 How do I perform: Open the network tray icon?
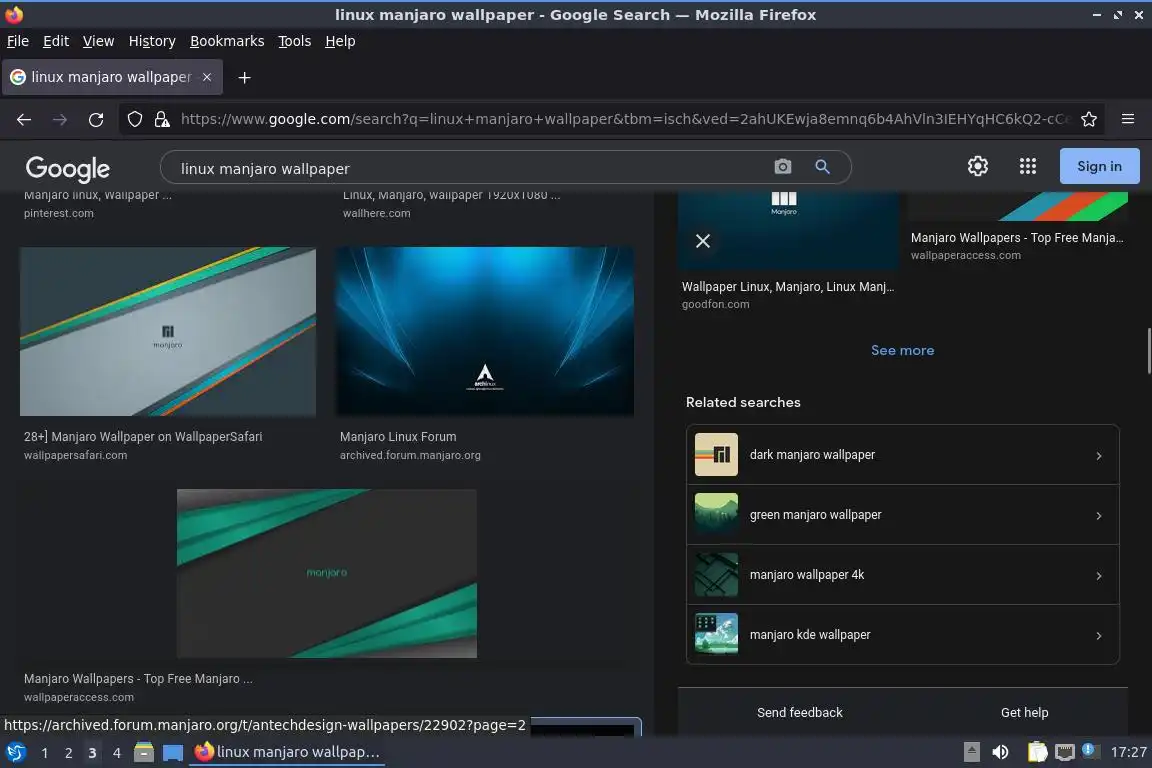coord(1065,752)
